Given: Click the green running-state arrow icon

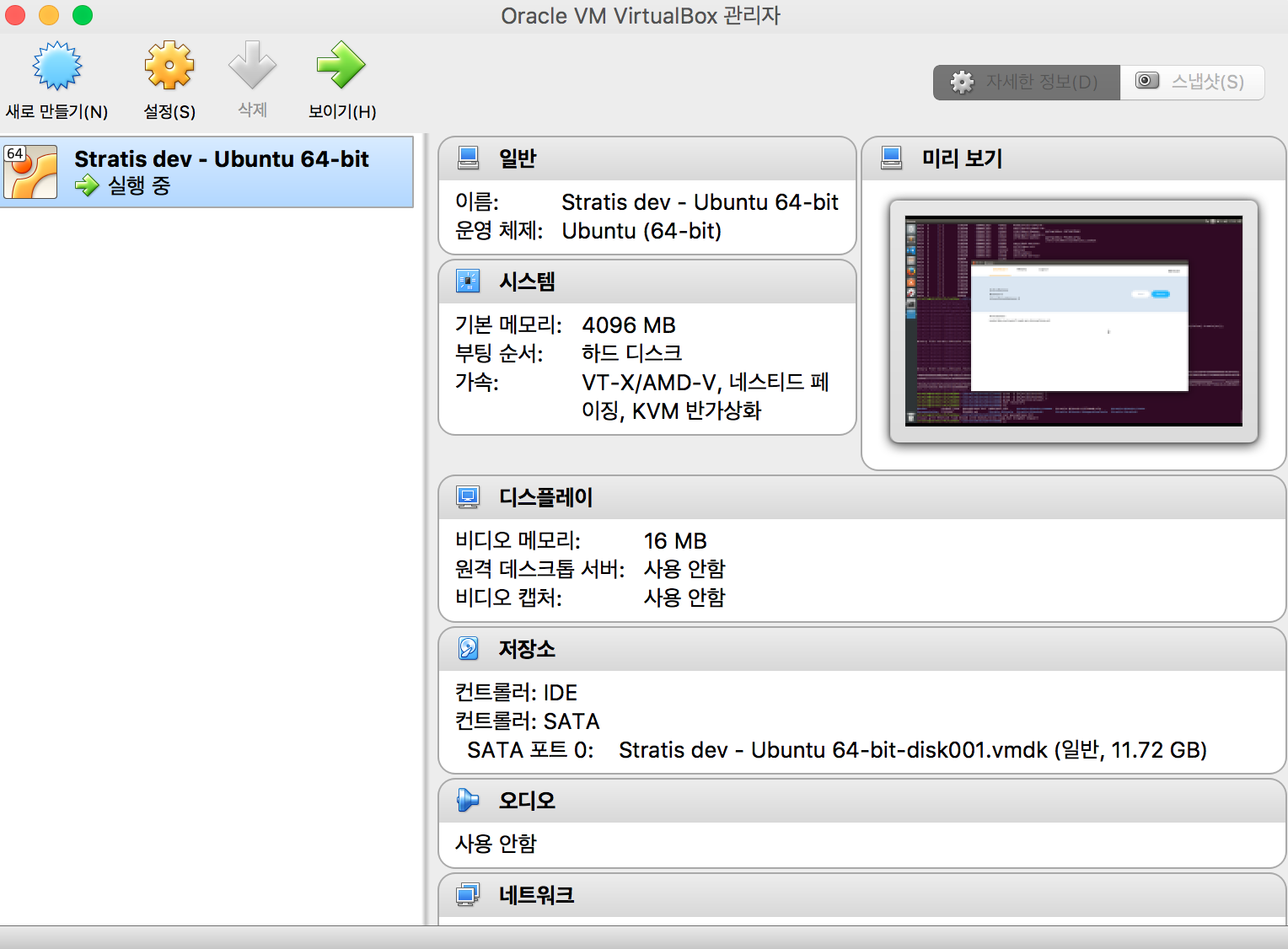Looking at the screenshot, I should pos(87,185).
